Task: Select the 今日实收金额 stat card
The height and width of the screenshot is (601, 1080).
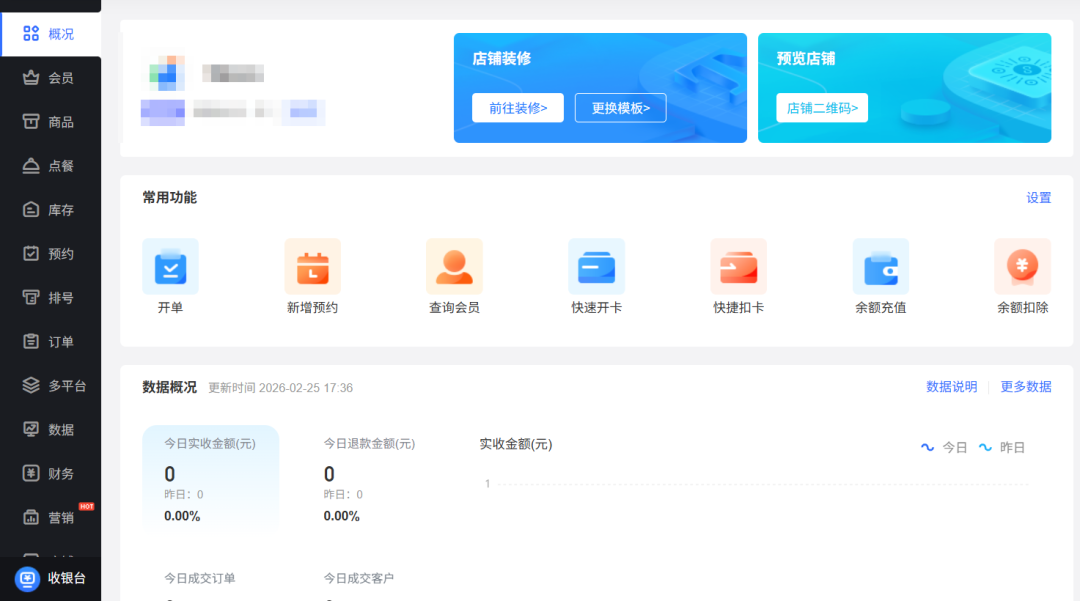Action: pyautogui.click(x=210, y=480)
